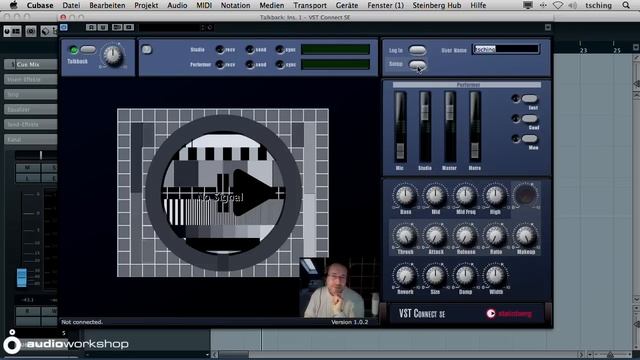This screenshot has width=640, height=360.
Task: Toggle the small button left of Studio
Action: point(147,50)
